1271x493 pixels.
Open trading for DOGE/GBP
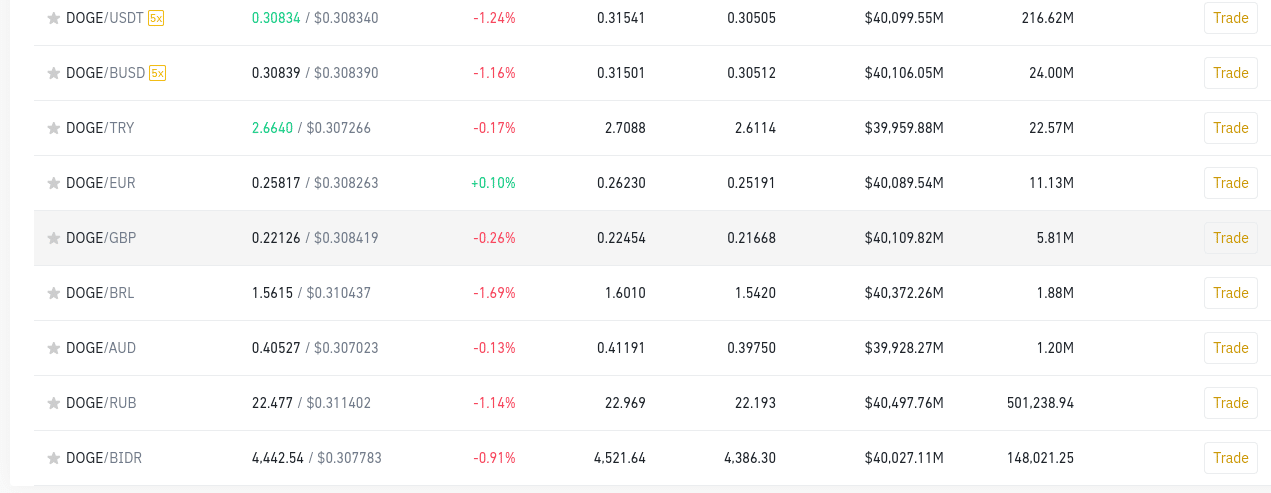1230,238
